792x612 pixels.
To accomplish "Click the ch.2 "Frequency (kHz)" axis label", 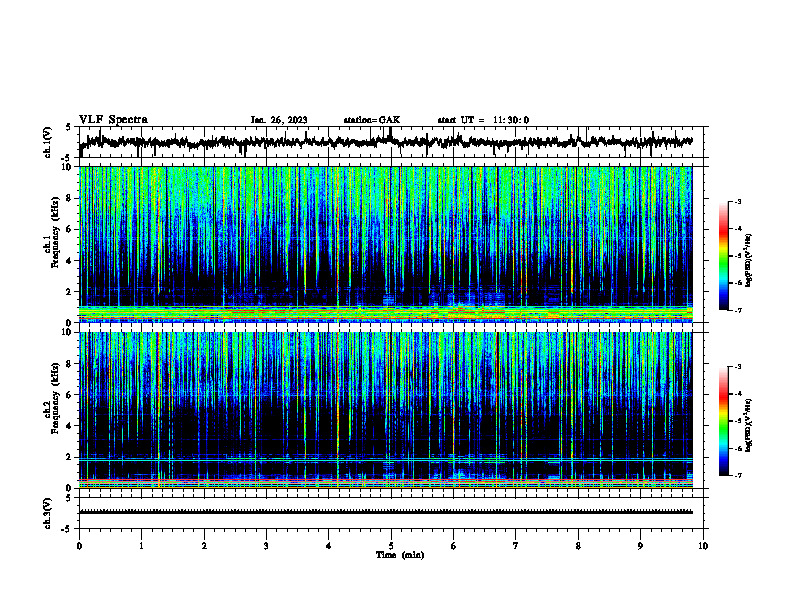I will pos(55,398).
